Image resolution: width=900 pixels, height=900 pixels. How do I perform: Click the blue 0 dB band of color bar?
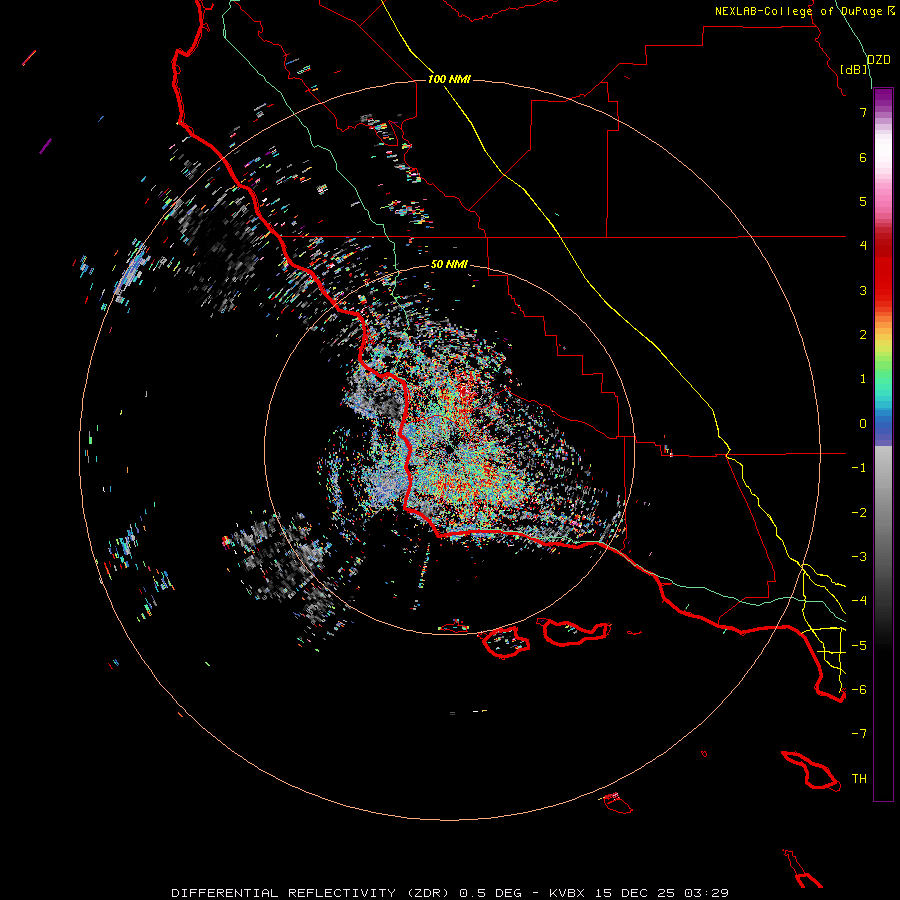883,426
